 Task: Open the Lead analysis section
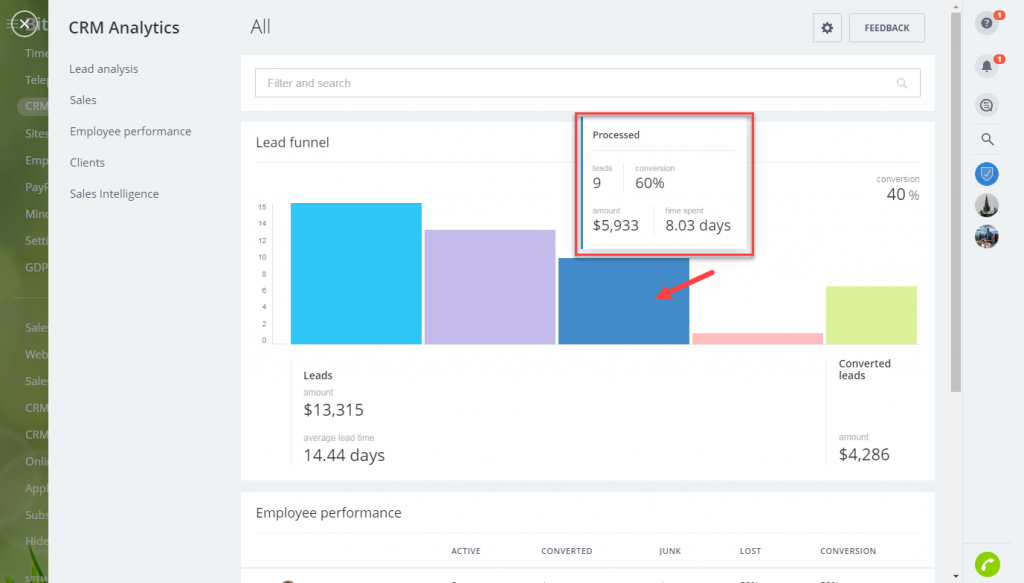104,69
